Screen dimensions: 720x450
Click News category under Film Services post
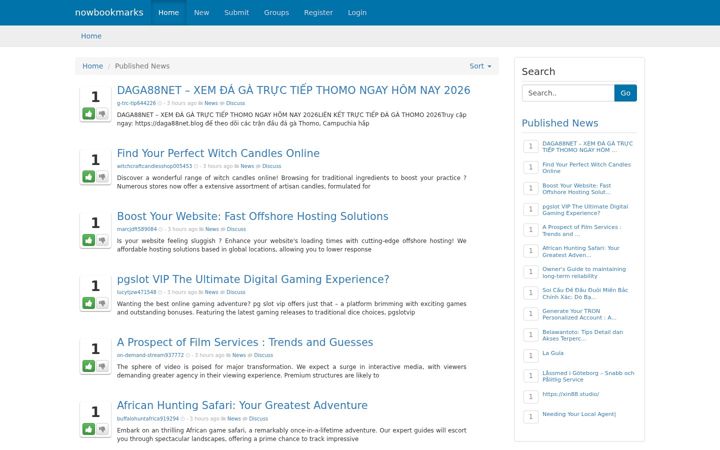pyautogui.click(x=239, y=355)
